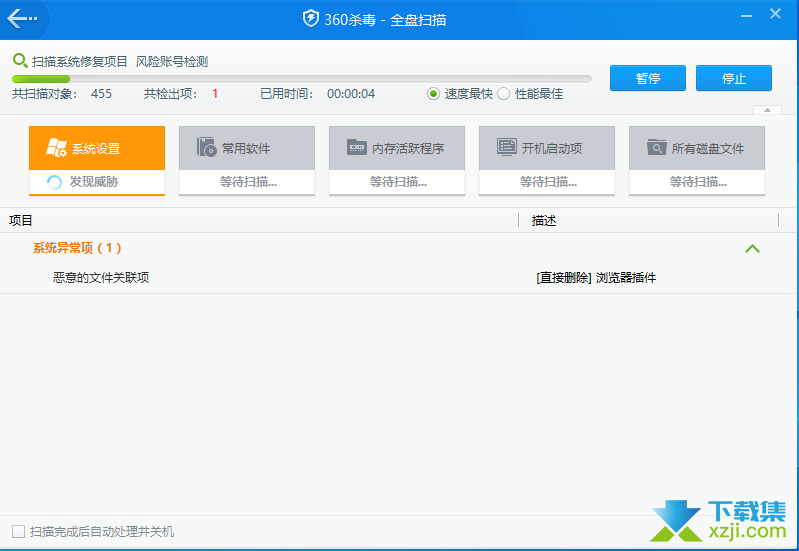Click the 360 shield logo in title
Screen dimensions: 799x551
coord(310,19)
